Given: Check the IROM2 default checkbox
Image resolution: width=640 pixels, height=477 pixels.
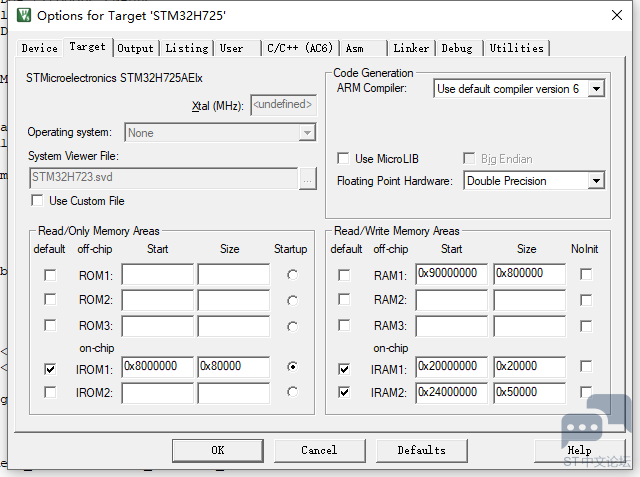Looking at the screenshot, I should (x=50, y=393).
